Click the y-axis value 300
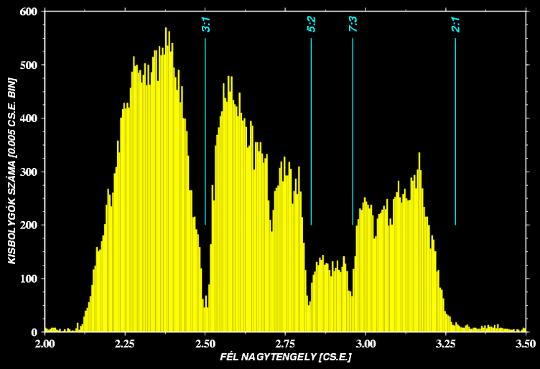Screen dimensions: 540x369 (x=29, y=172)
